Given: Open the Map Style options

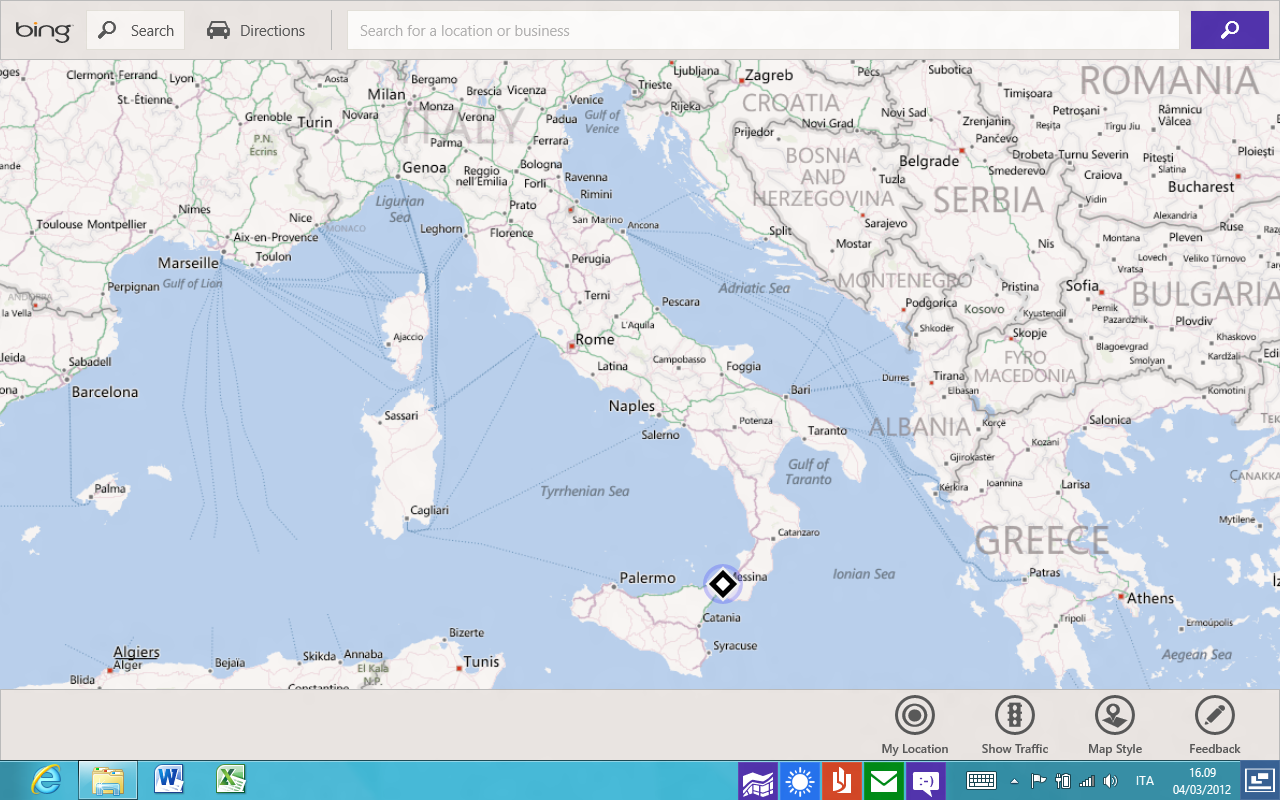Looking at the screenshot, I should 1115,716.
